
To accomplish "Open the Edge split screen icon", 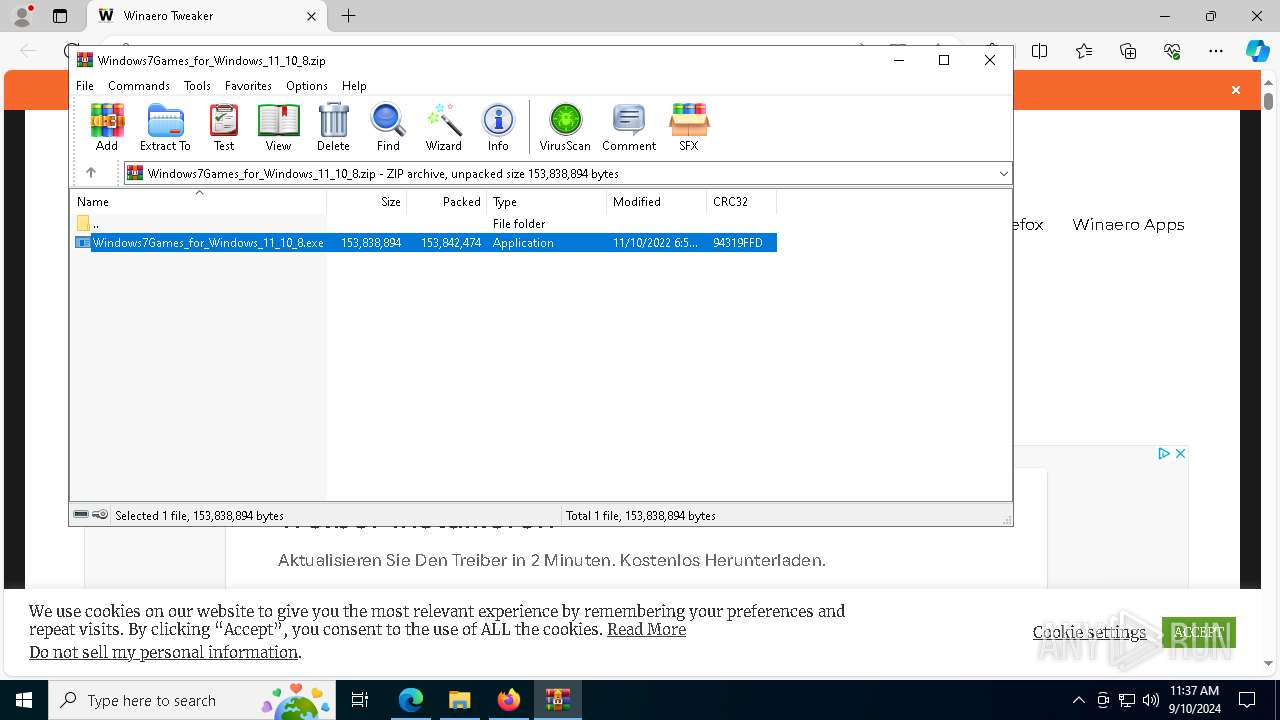I will 1040,51.
